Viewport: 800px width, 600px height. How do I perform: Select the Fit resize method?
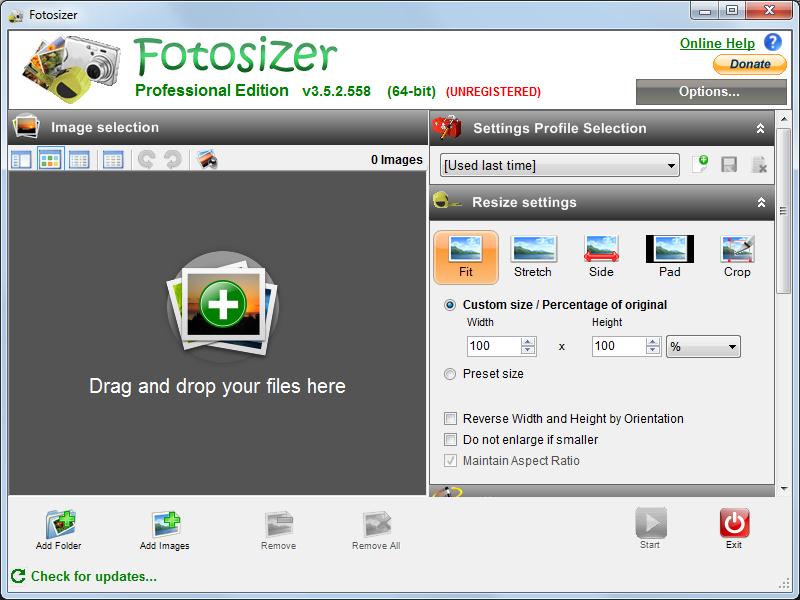tap(466, 257)
